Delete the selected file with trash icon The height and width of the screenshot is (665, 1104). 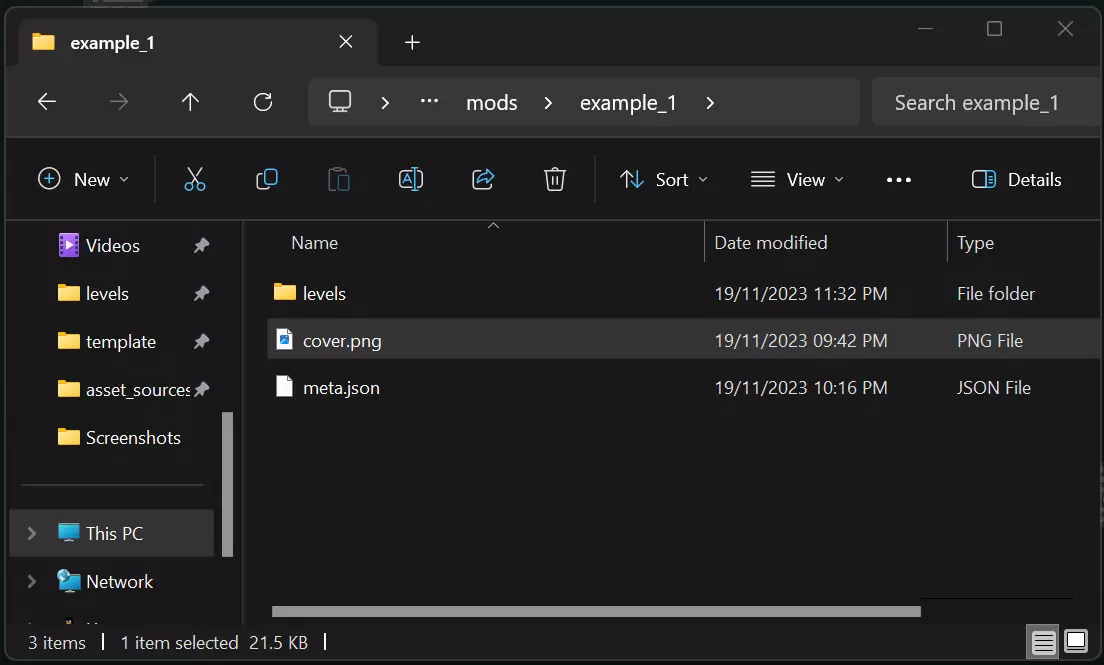click(x=555, y=180)
